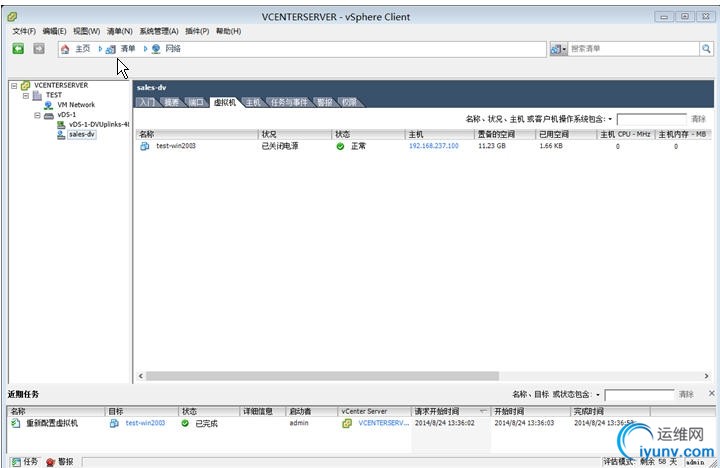Switch to the 入门 tab
Image resolution: width=720 pixels, height=468 pixels.
[147, 102]
